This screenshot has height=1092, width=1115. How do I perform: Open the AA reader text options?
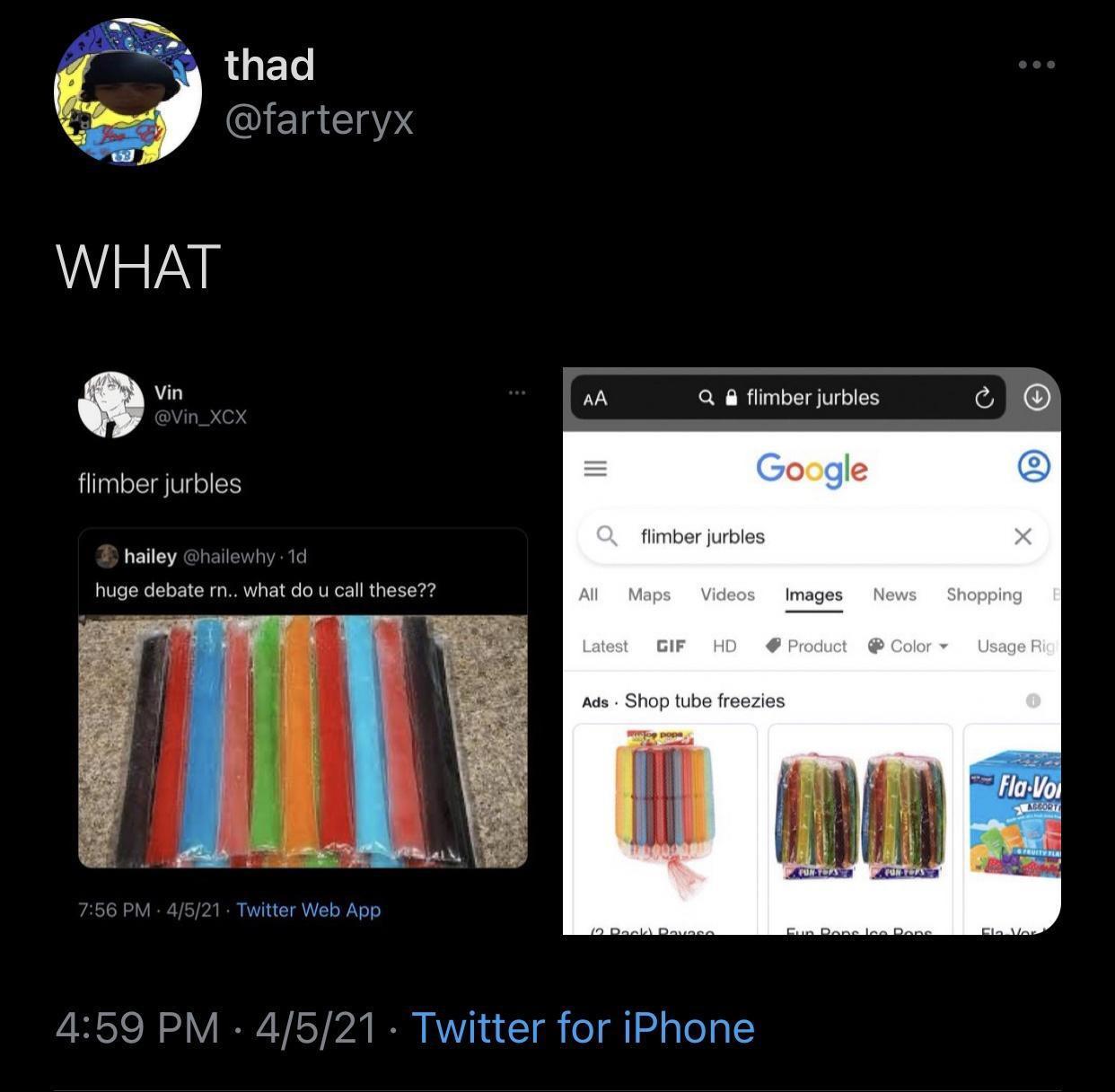(x=595, y=398)
